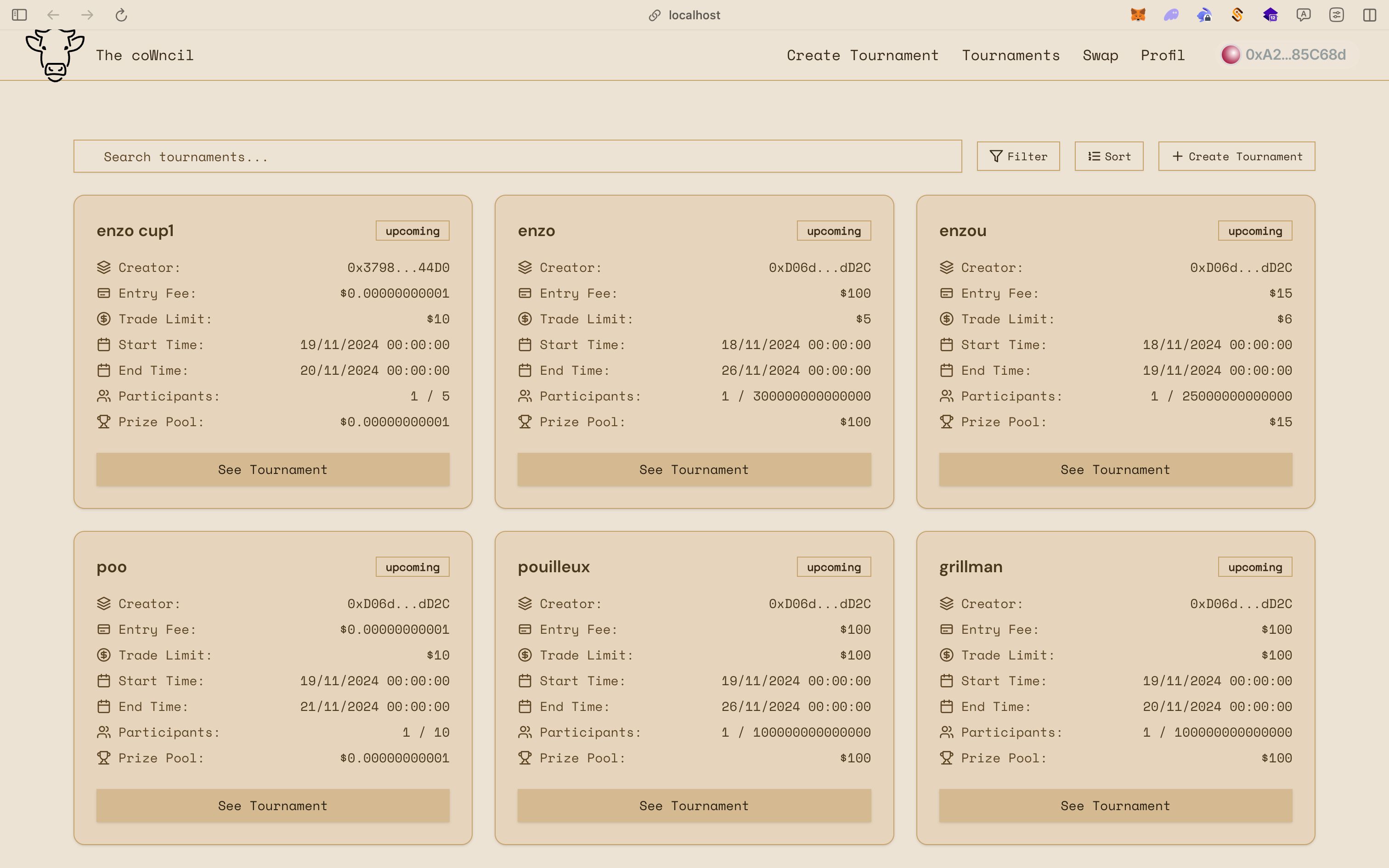
Task: Open the Tournaments nav item
Action: tap(1011, 55)
